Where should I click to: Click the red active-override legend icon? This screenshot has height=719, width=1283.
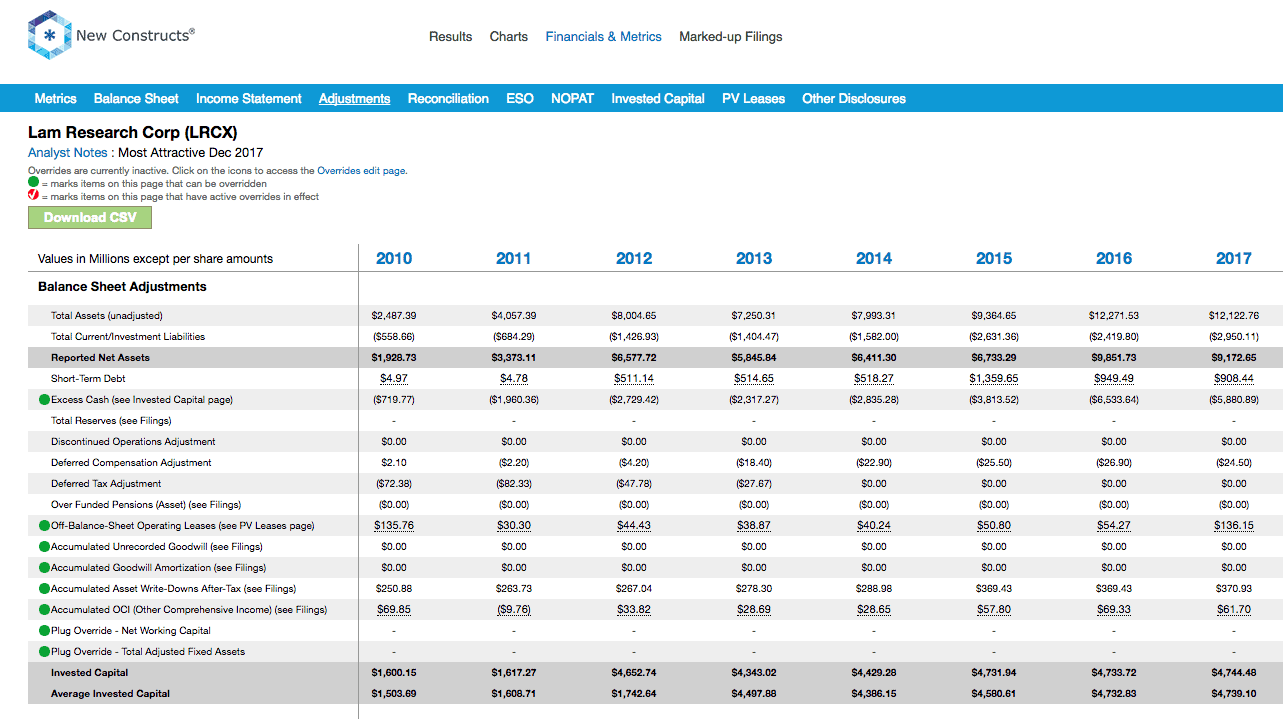[x=33, y=196]
